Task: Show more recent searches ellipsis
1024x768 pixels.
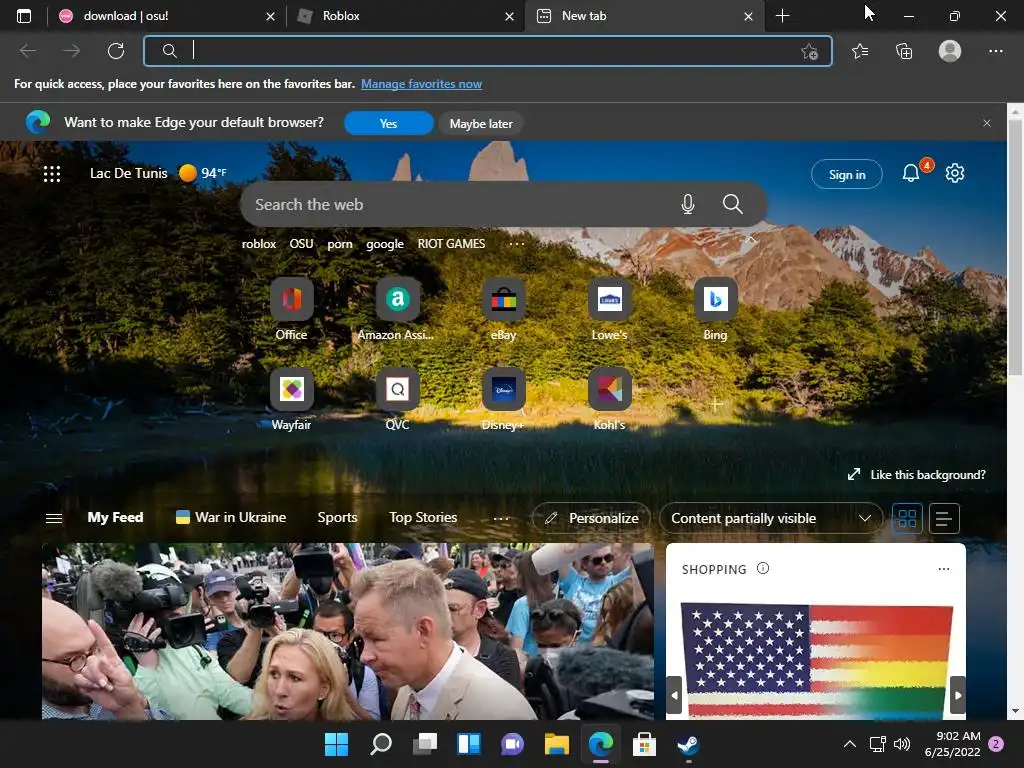Action: pos(517,244)
